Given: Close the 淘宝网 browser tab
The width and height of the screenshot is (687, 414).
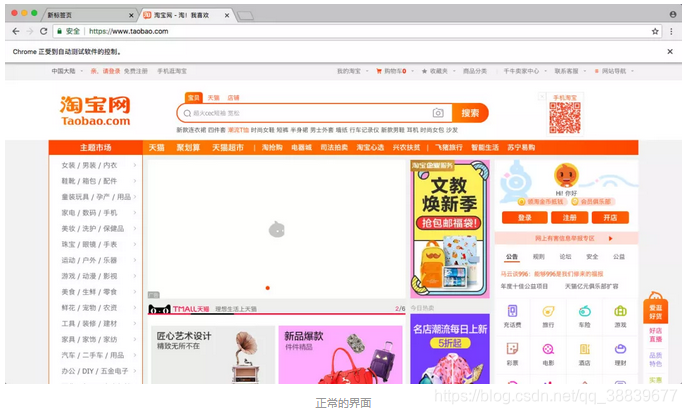Looking at the screenshot, I should coord(227,15).
